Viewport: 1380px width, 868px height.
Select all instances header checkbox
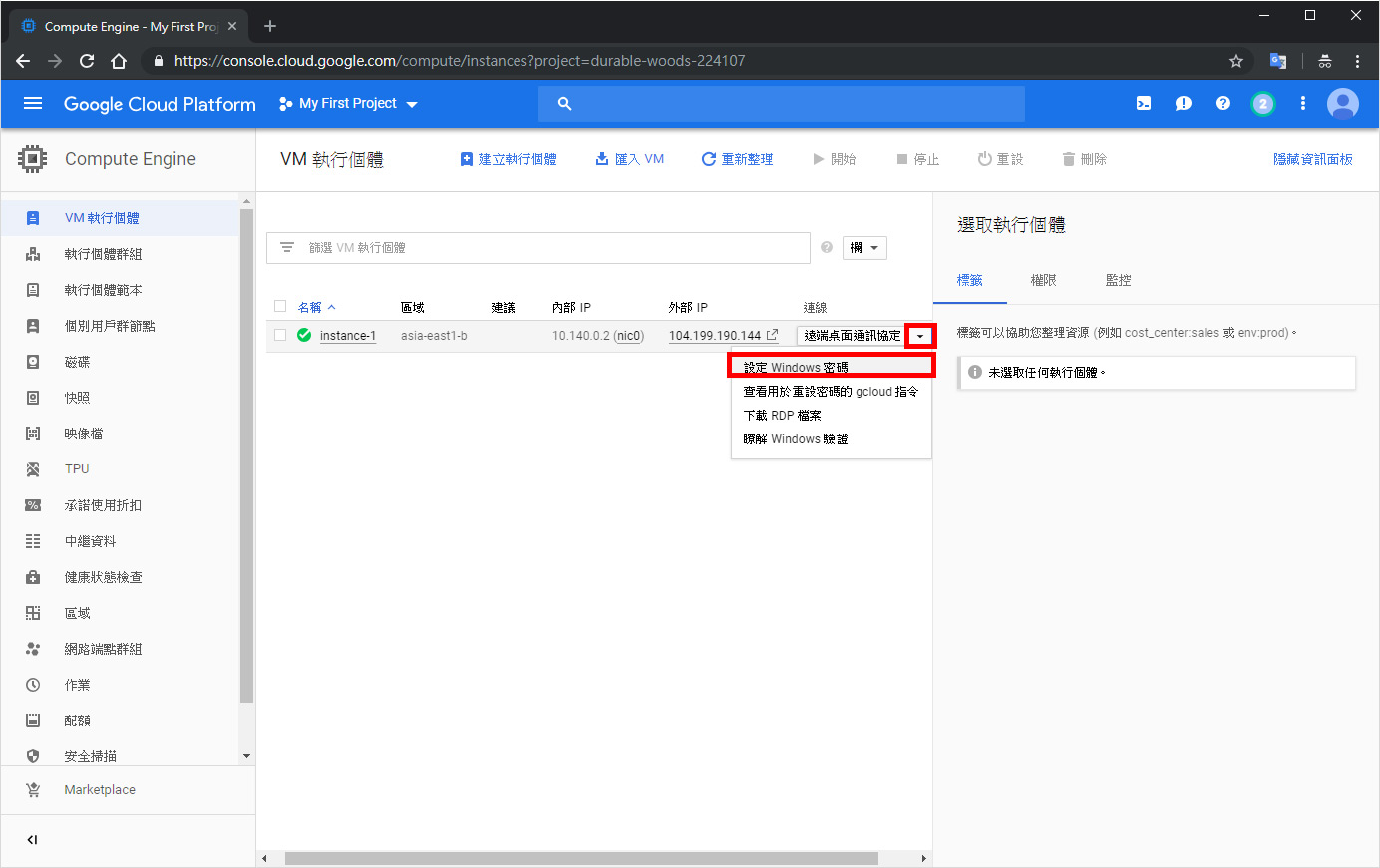280,307
